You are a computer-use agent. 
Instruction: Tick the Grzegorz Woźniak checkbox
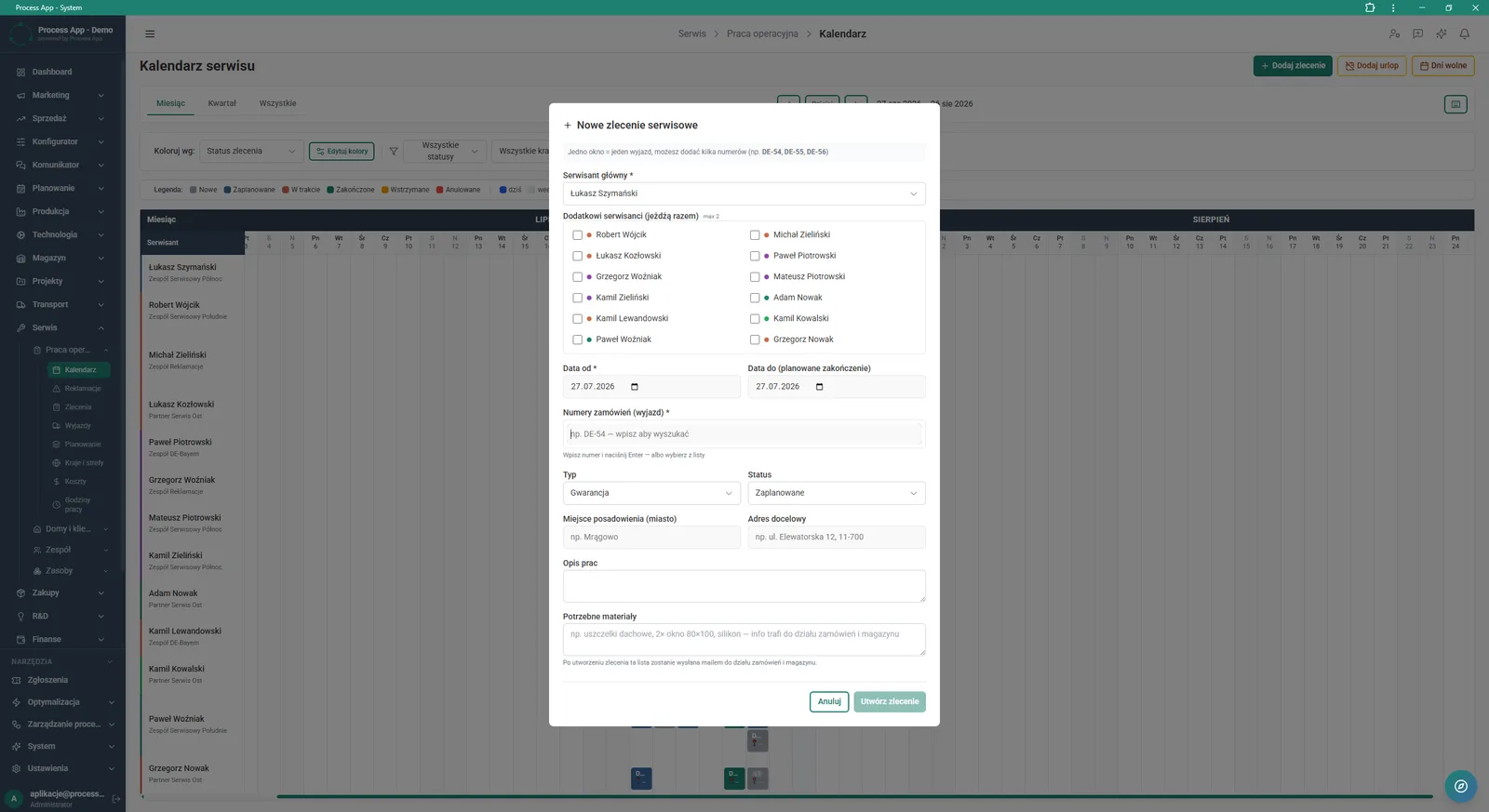[x=577, y=277]
